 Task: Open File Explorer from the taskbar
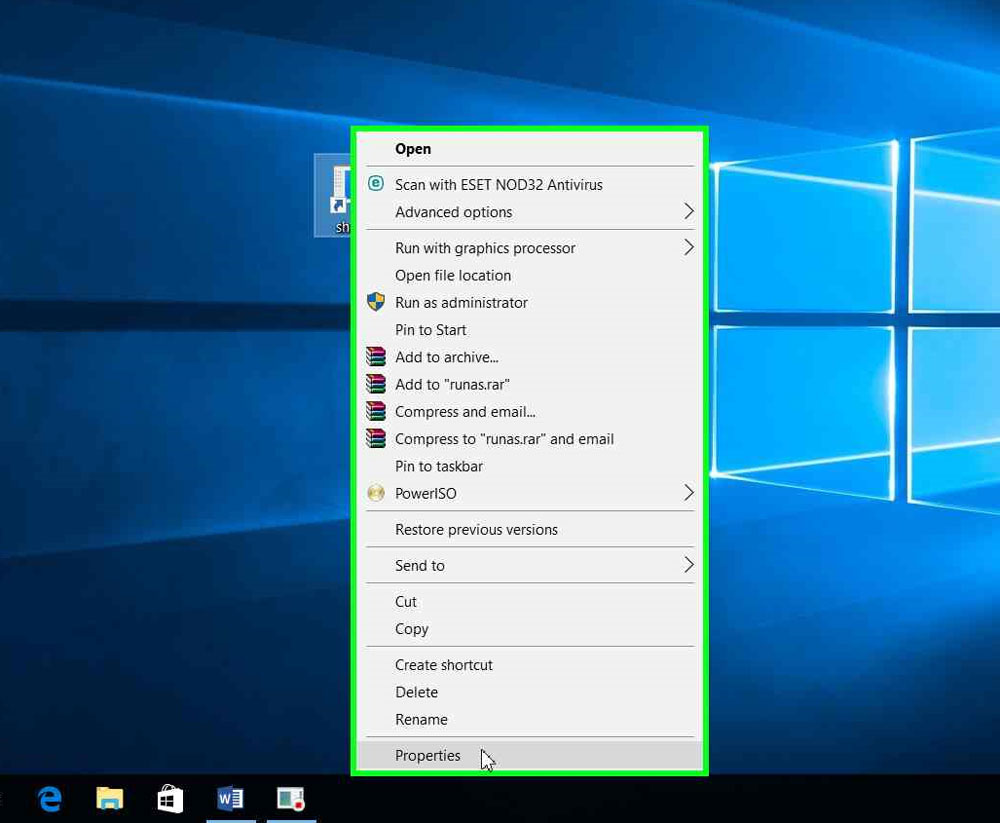click(x=109, y=798)
